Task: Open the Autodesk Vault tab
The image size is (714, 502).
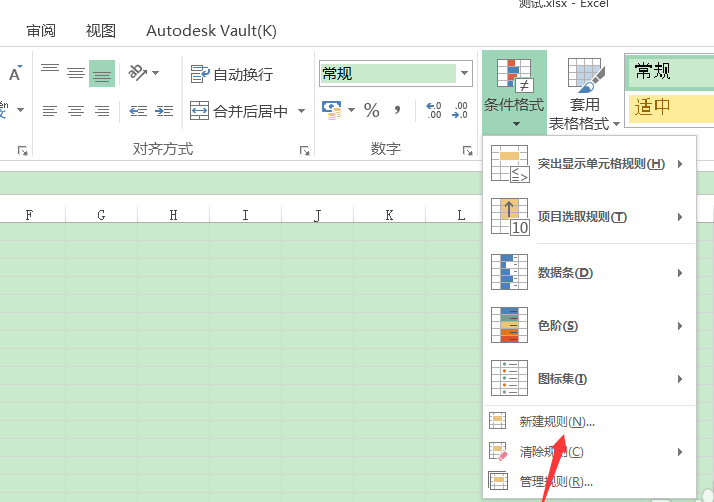Action: pyautogui.click(x=211, y=30)
